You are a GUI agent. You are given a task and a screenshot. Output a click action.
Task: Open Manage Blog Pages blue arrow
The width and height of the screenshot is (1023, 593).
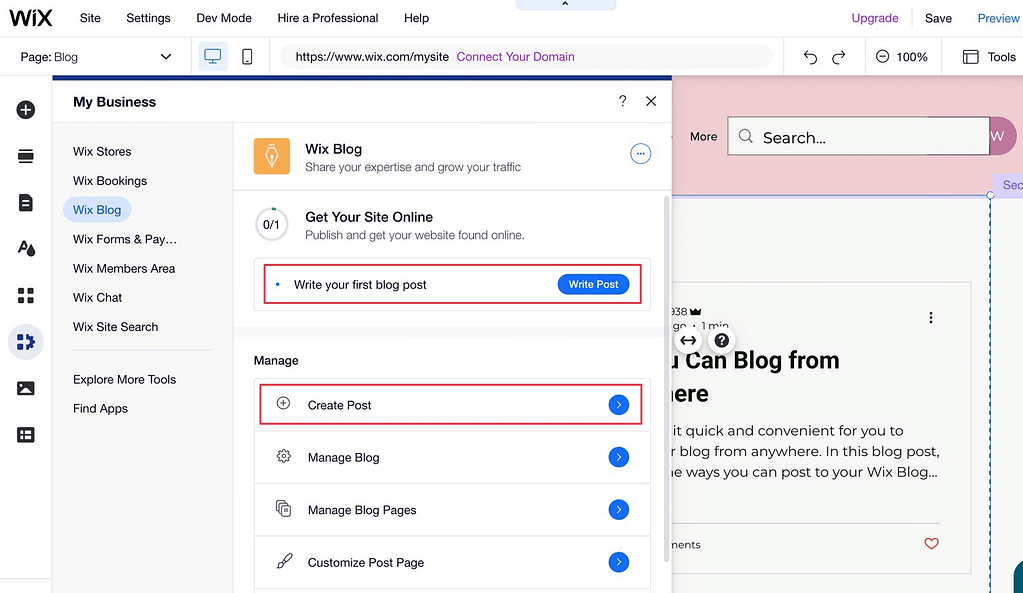(x=618, y=509)
